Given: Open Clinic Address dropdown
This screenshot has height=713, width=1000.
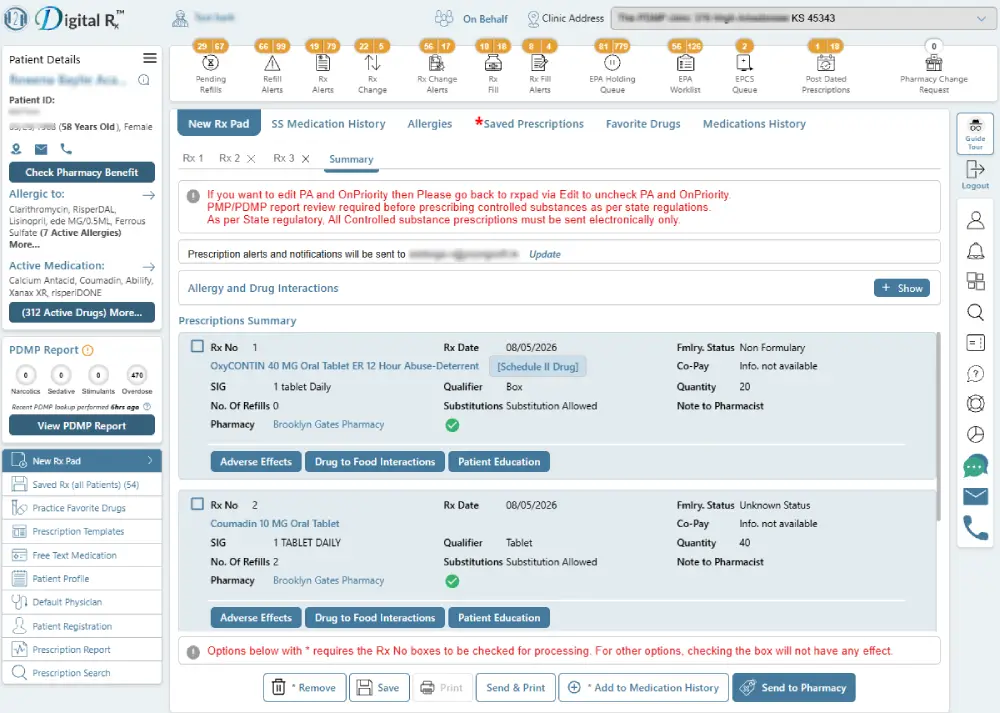Looking at the screenshot, I should click(802, 18).
